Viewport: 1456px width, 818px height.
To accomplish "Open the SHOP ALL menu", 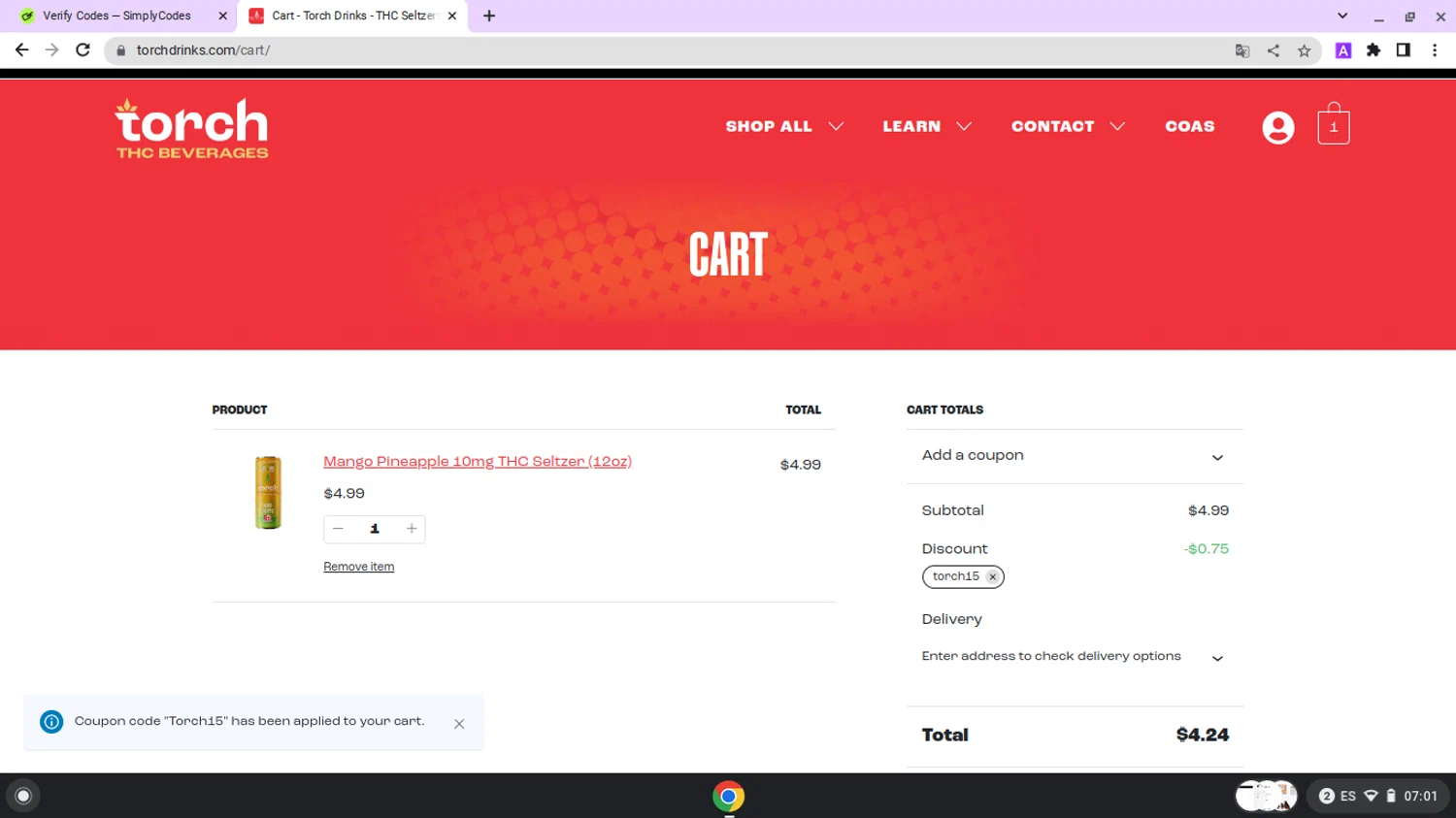I will point(768,126).
